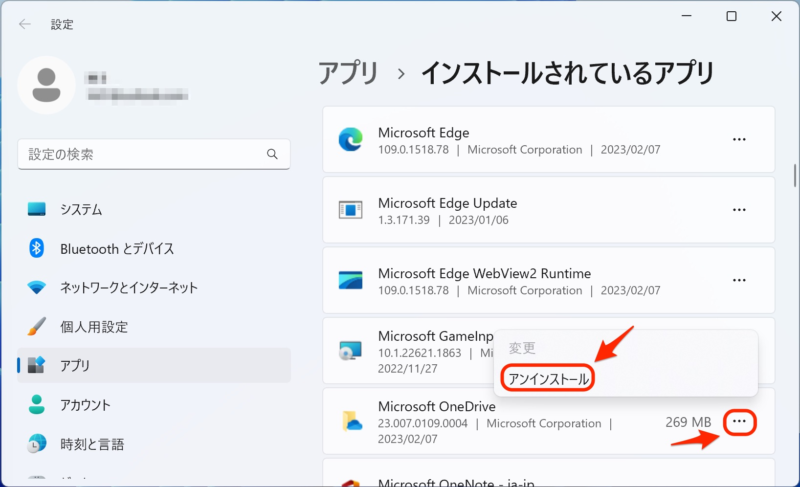Image resolution: width=800 pixels, height=487 pixels.
Task: Click the vertical scrollbar thumb
Action: (795, 175)
